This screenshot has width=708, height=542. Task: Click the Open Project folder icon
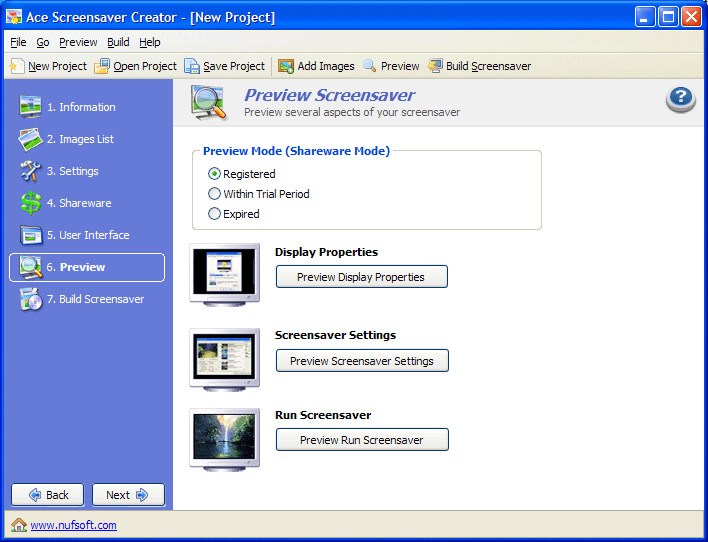[x=102, y=66]
